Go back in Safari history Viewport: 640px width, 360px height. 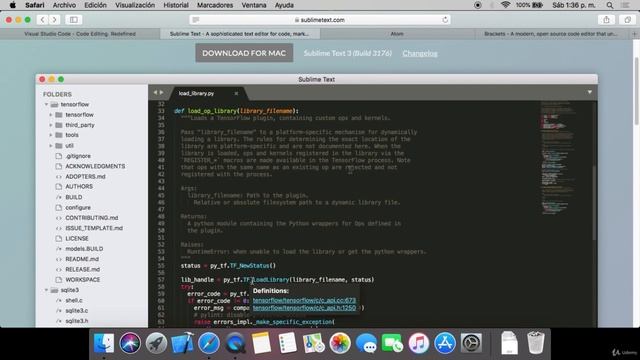(42, 20)
